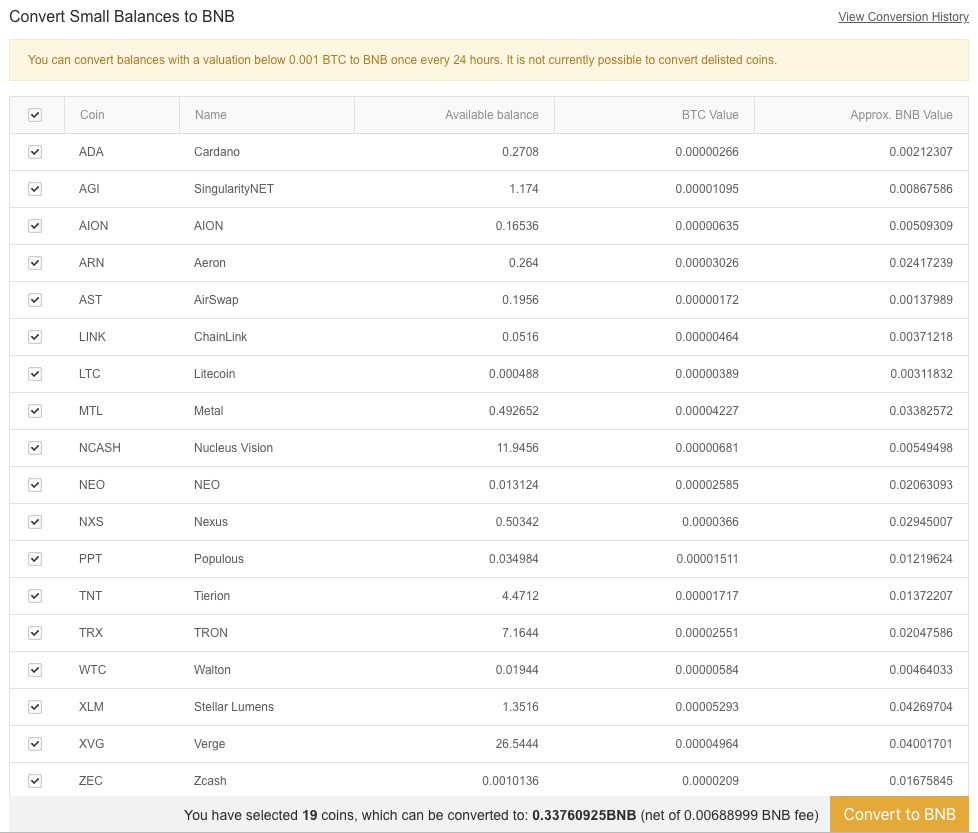Screen dimensions: 978x833
Task: Toggle the AION row checkbox
Action: click(35, 226)
